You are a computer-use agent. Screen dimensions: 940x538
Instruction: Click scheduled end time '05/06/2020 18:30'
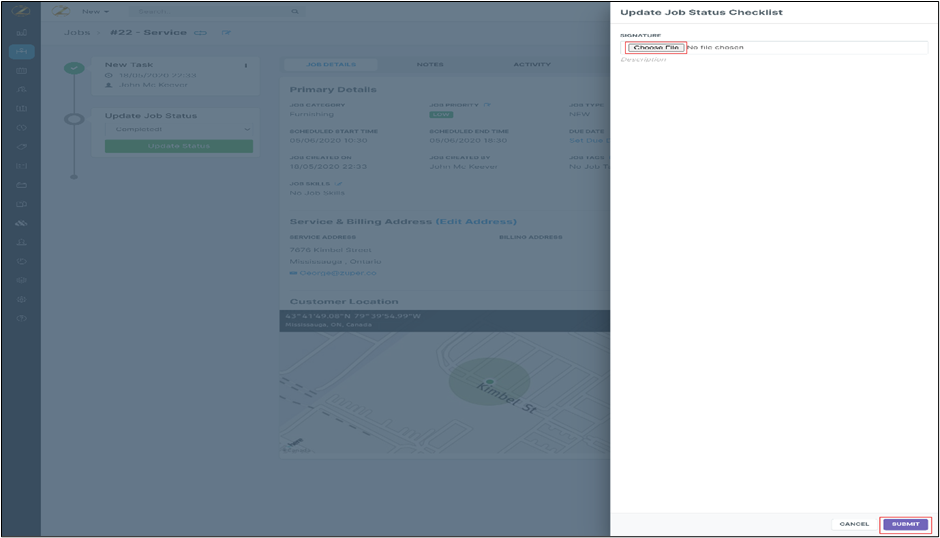pos(468,141)
